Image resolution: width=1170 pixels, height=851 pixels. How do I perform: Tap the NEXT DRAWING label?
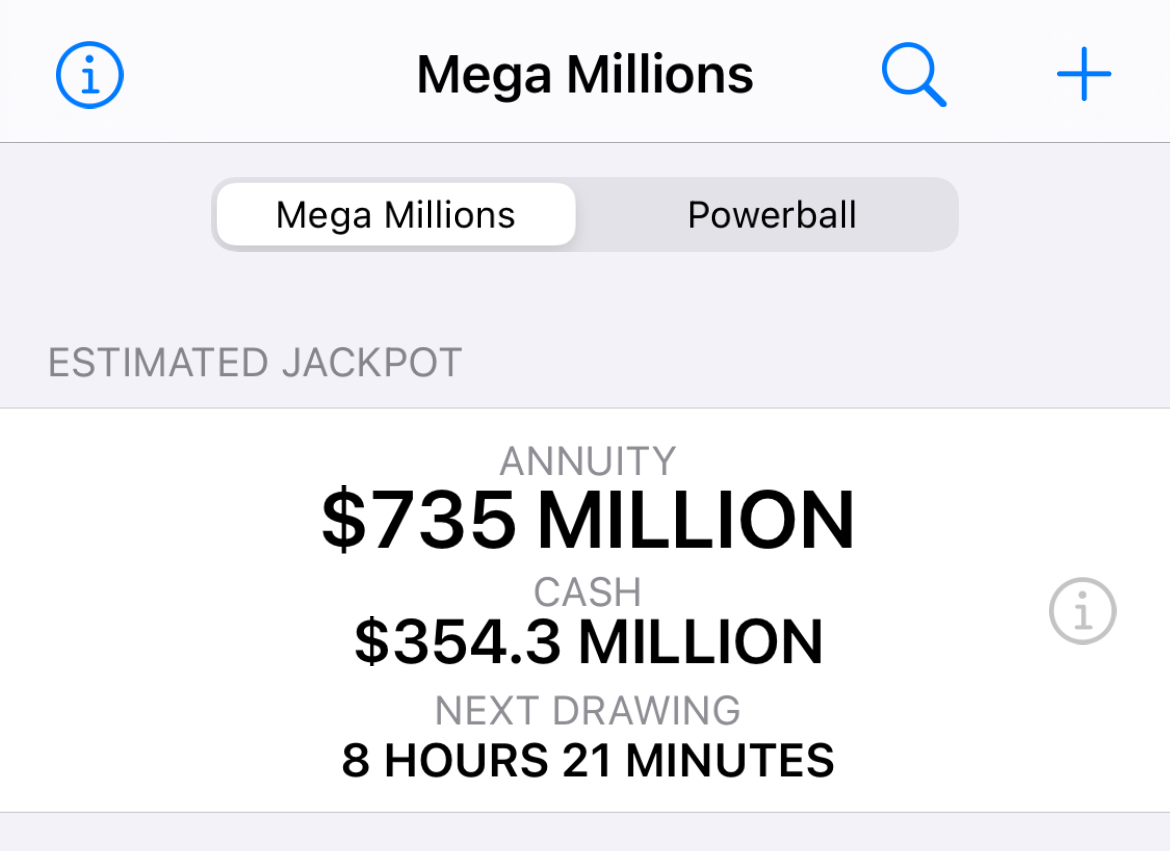point(587,710)
